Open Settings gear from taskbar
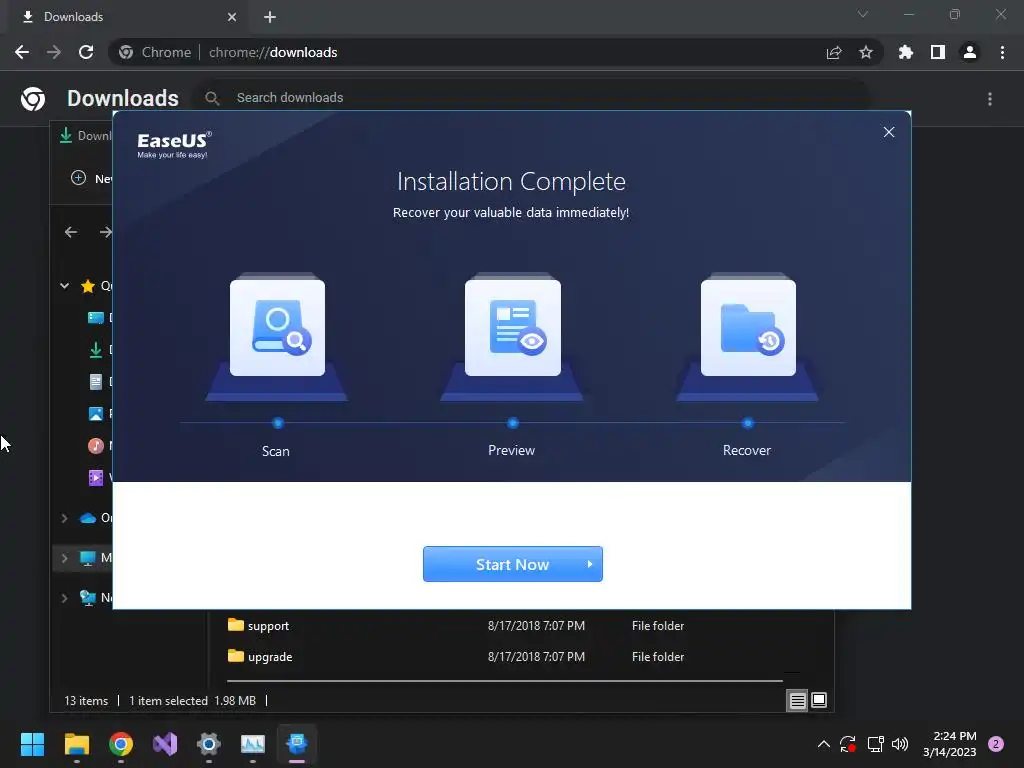This screenshot has height=768, width=1024. tap(208, 744)
